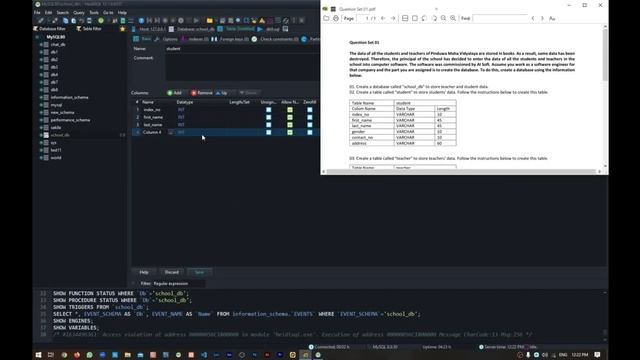
Task: Toggle Allow NULL checkbox for last_name
Action: pos(290,125)
